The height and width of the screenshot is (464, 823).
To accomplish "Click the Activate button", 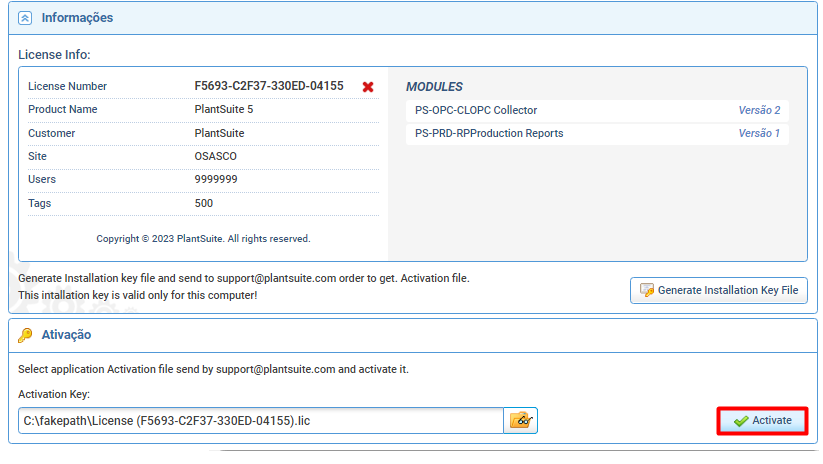I will click(762, 420).
